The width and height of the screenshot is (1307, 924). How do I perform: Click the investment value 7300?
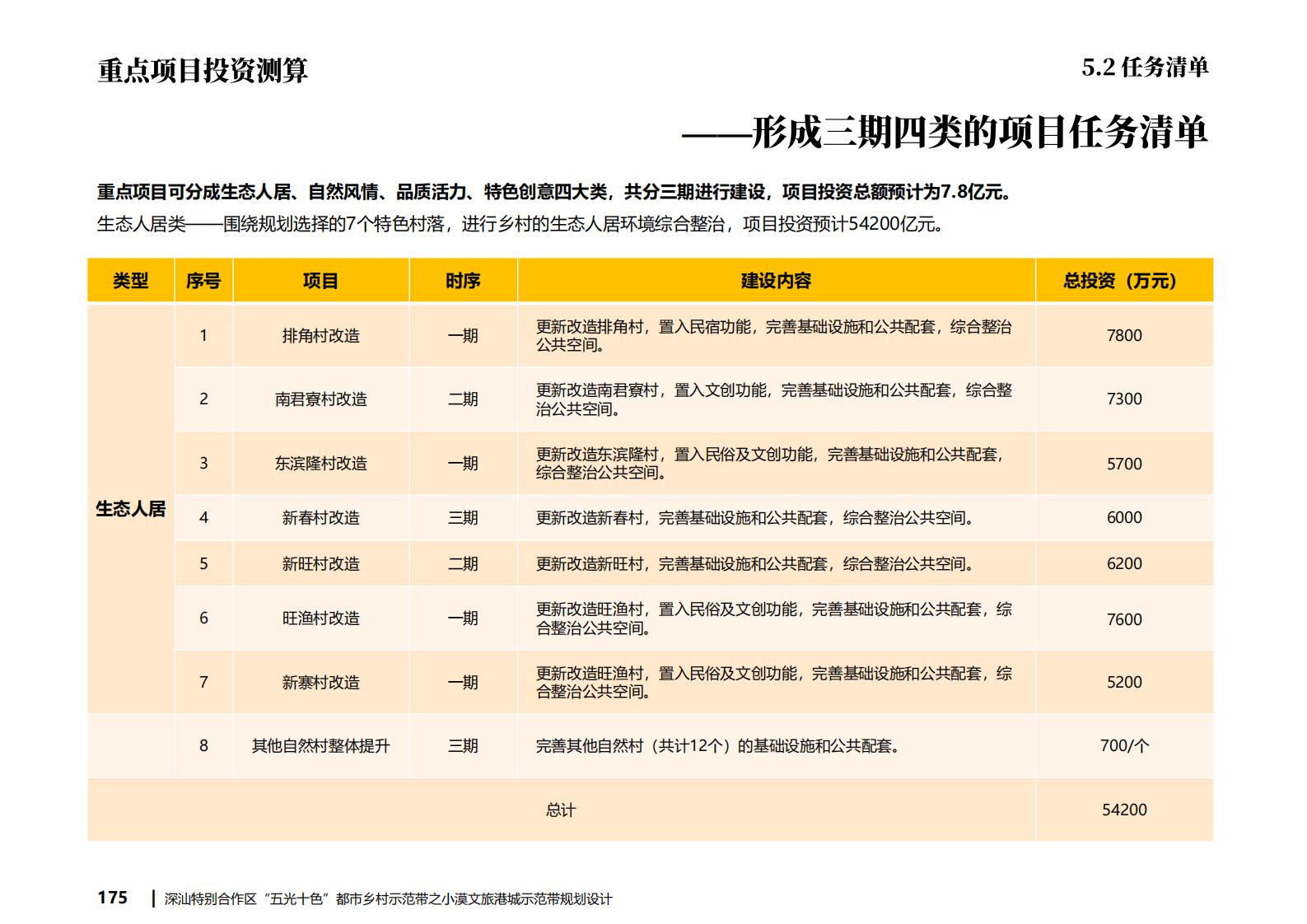1124,399
